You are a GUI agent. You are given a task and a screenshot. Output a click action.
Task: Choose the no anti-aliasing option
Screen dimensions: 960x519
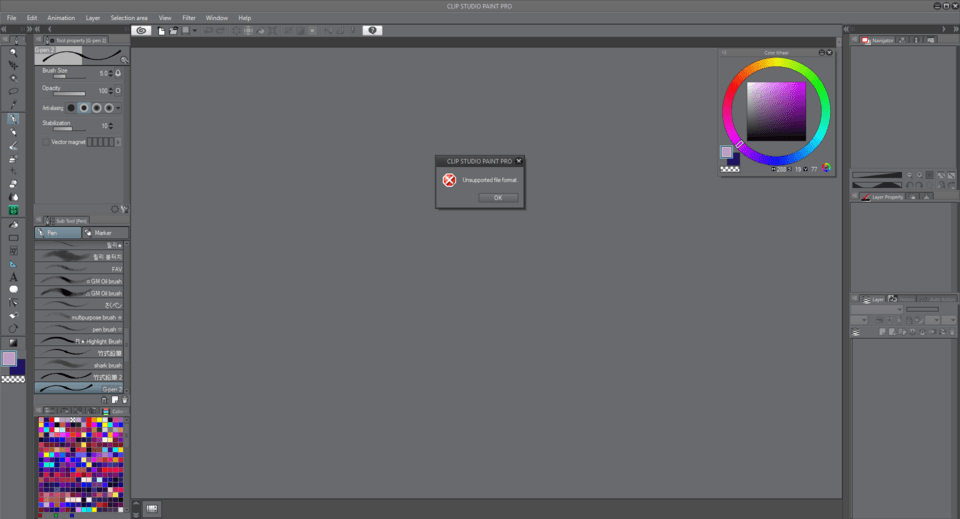pos(71,107)
